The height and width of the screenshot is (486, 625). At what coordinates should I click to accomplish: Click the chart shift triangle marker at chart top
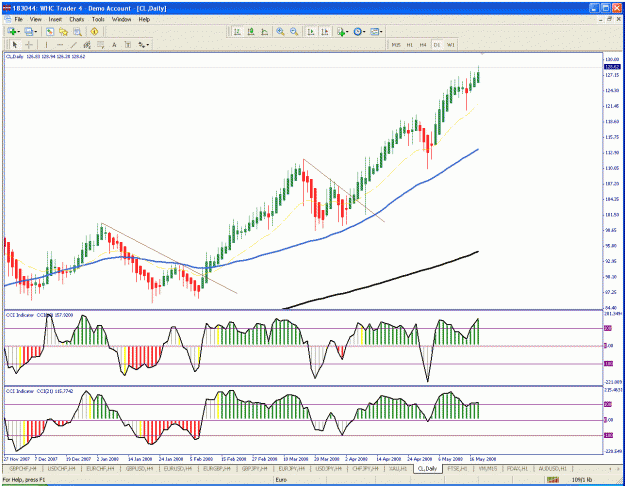click(482, 53)
